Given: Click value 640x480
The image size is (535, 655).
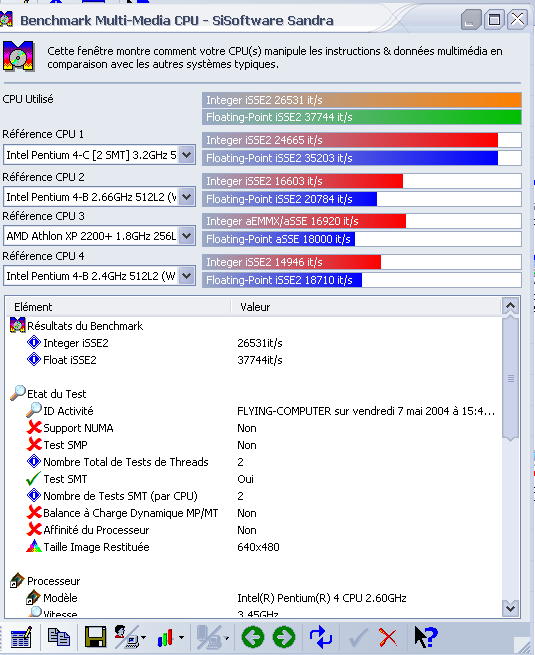Looking at the screenshot, I should point(258,547).
